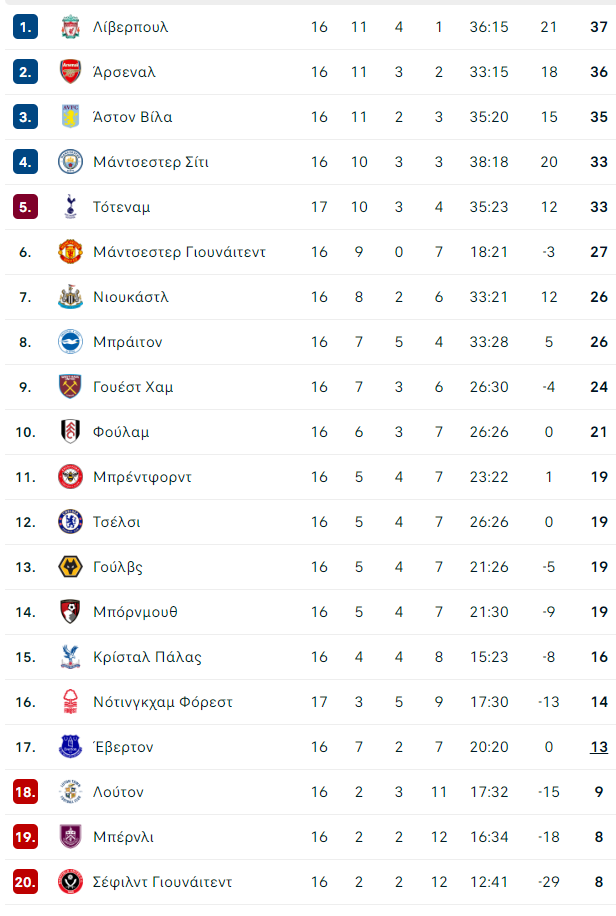This screenshot has height=916, width=616.
Task: Open team link Νιουκάστλ
Action: tap(131, 297)
